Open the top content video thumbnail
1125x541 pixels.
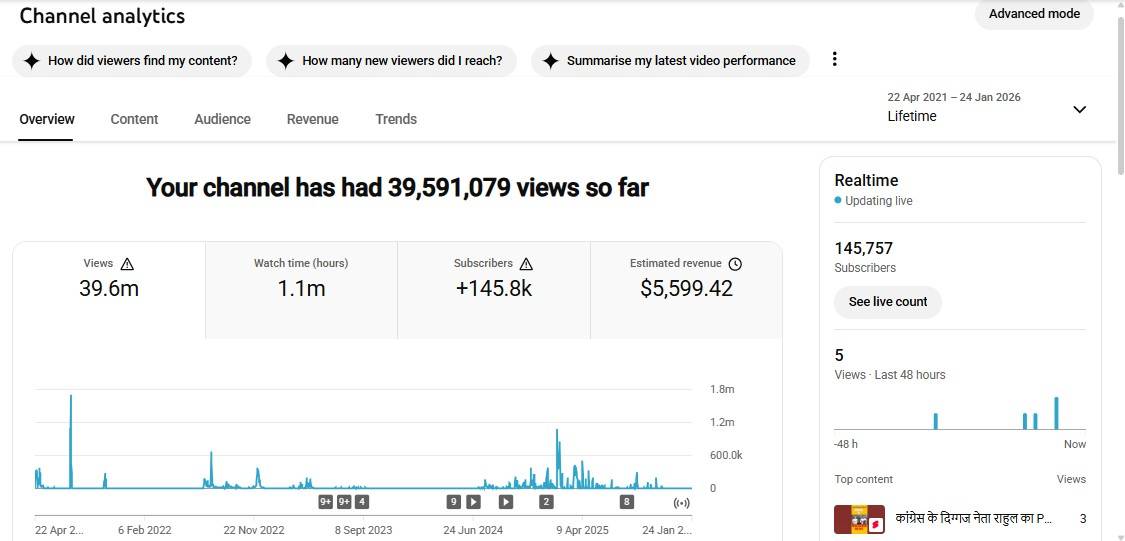click(859, 519)
